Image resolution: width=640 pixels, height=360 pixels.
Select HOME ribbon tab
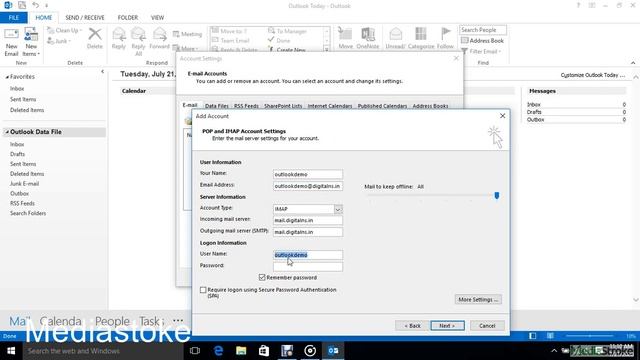point(44,18)
